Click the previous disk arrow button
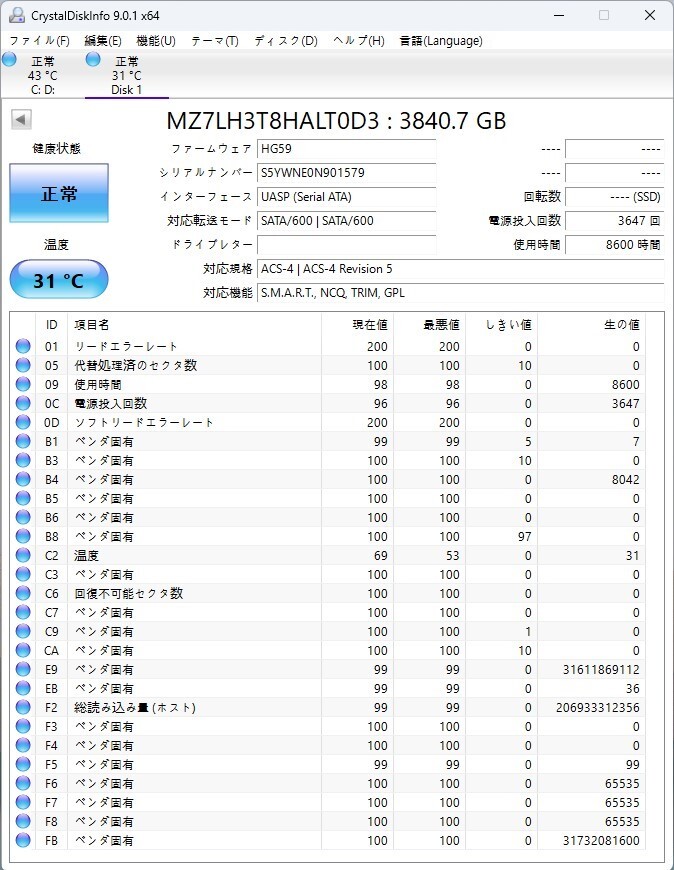This screenshot has height=870, width=674. (x=21, y=119)
